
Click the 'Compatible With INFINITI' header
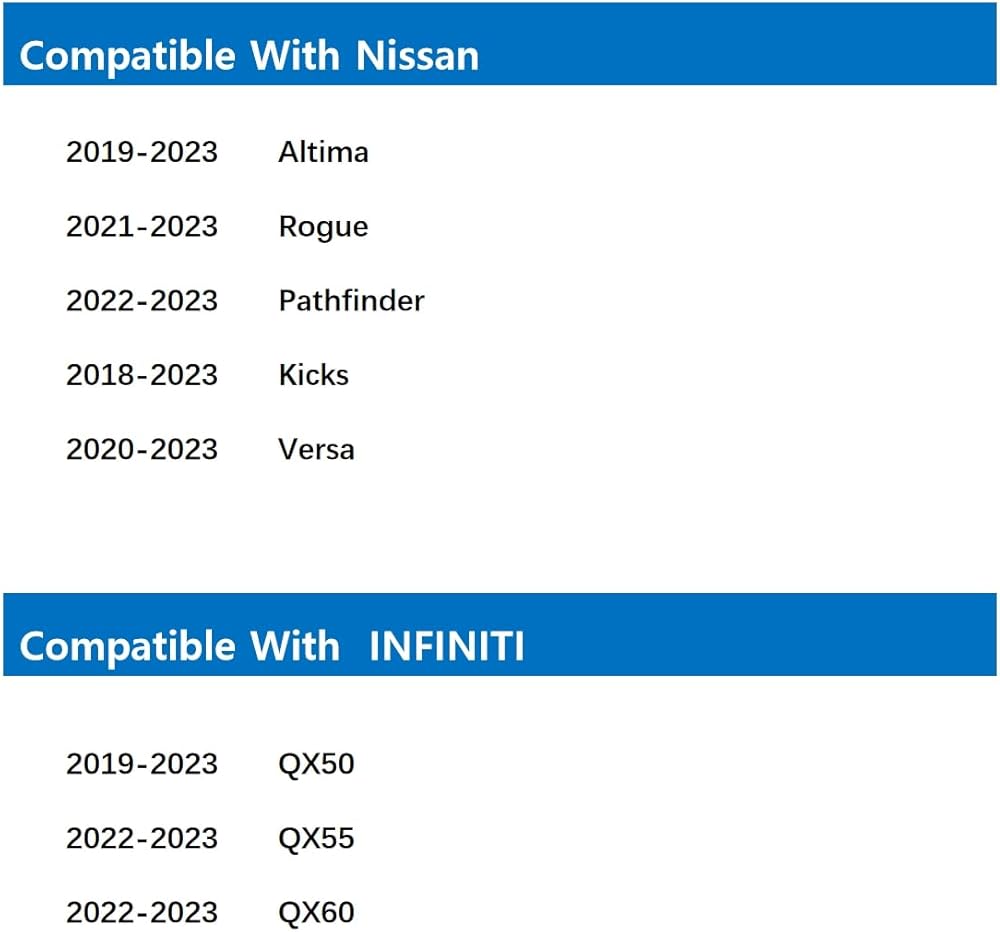click(271, 646)
